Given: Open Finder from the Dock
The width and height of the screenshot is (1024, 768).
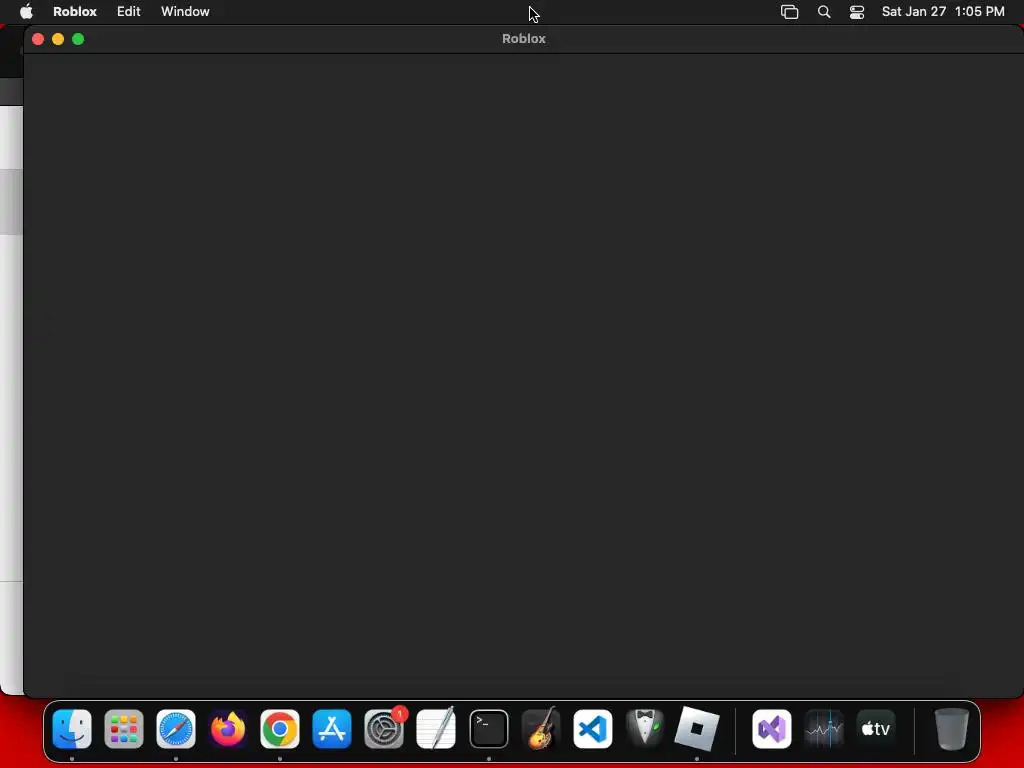Looking at the screenshot, I should (72, 729).
